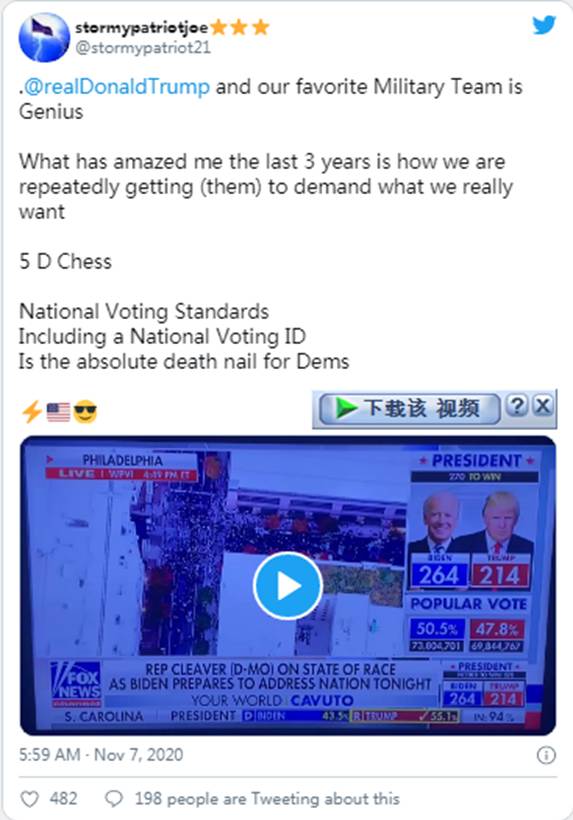Click the lightning bolt emoji

(31, 412)
